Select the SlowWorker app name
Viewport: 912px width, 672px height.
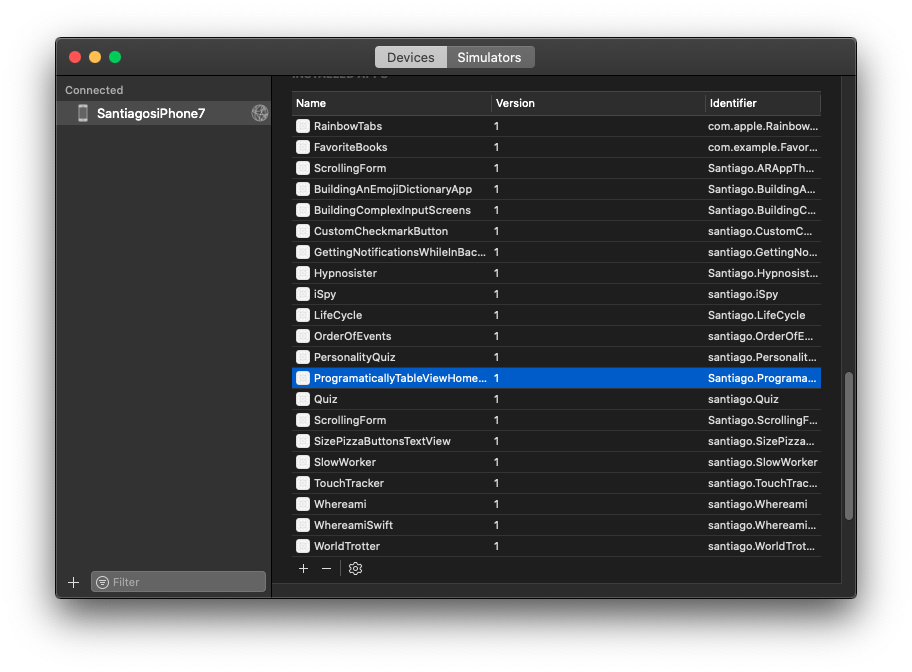point(344,462)
